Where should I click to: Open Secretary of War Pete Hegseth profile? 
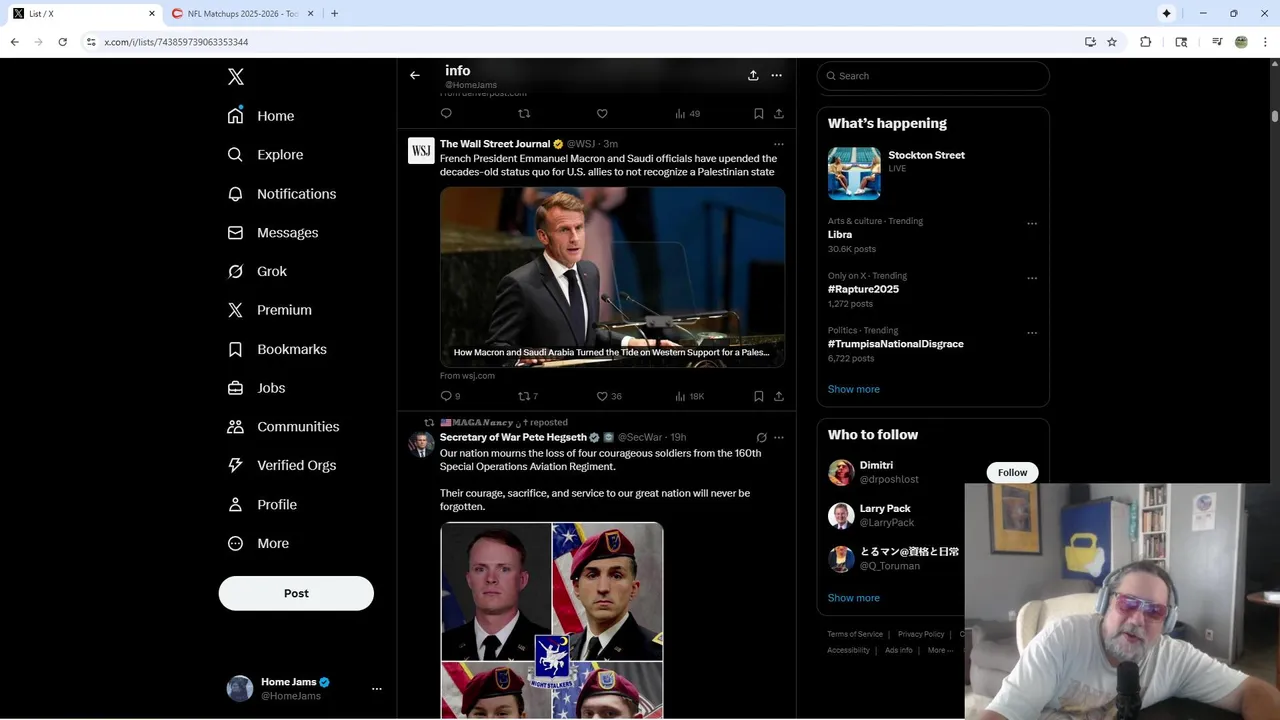tap(513, 438)
